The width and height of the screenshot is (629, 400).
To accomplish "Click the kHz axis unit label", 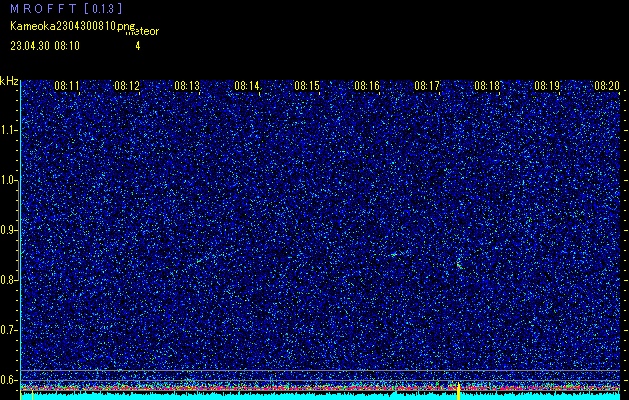I will pyautogui.click(x=9, y=81).
